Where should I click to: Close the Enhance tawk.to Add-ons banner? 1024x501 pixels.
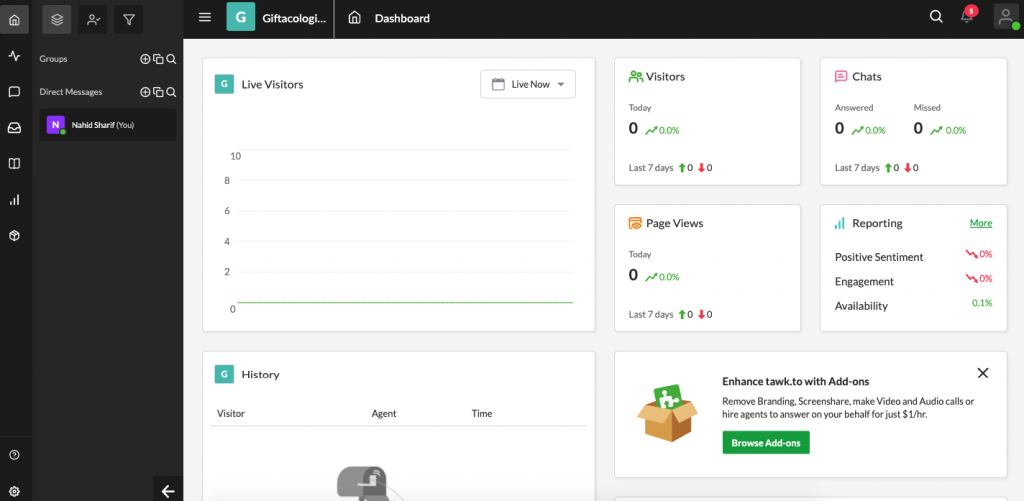click(983, 373)
